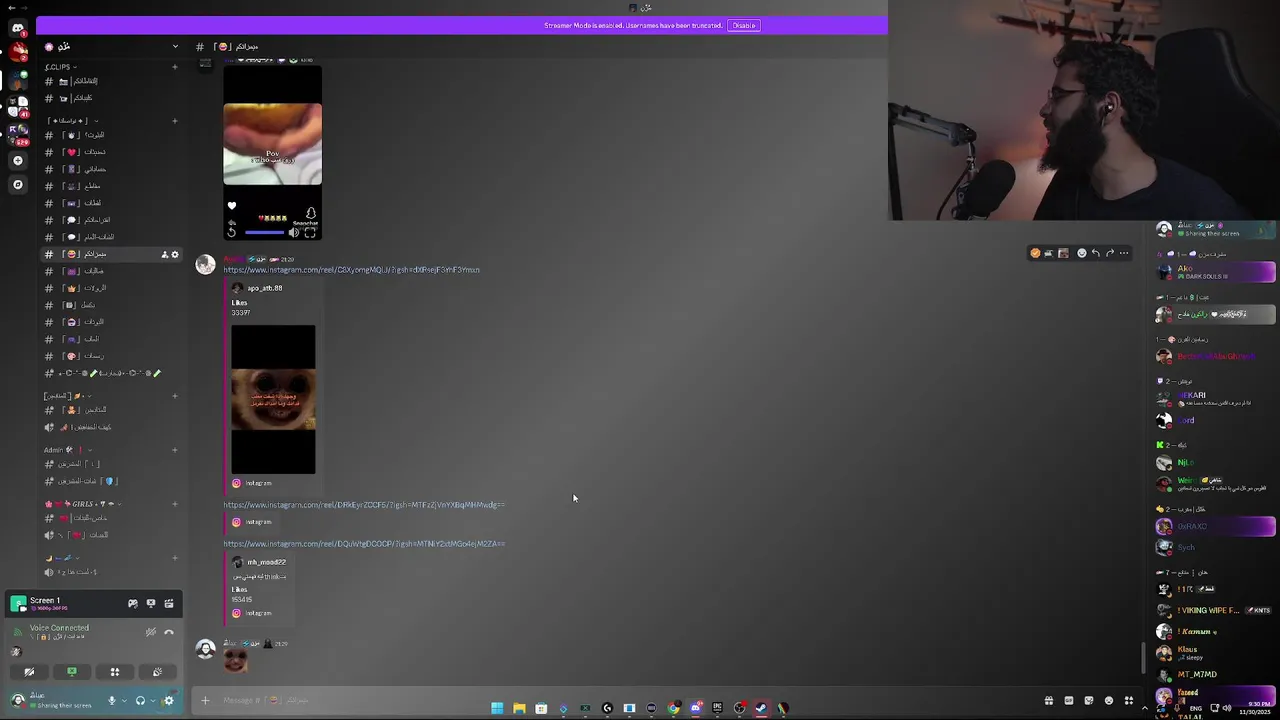1280x720 pixels.
Task: Mute microphone in user panel
Action: point(112,700)
